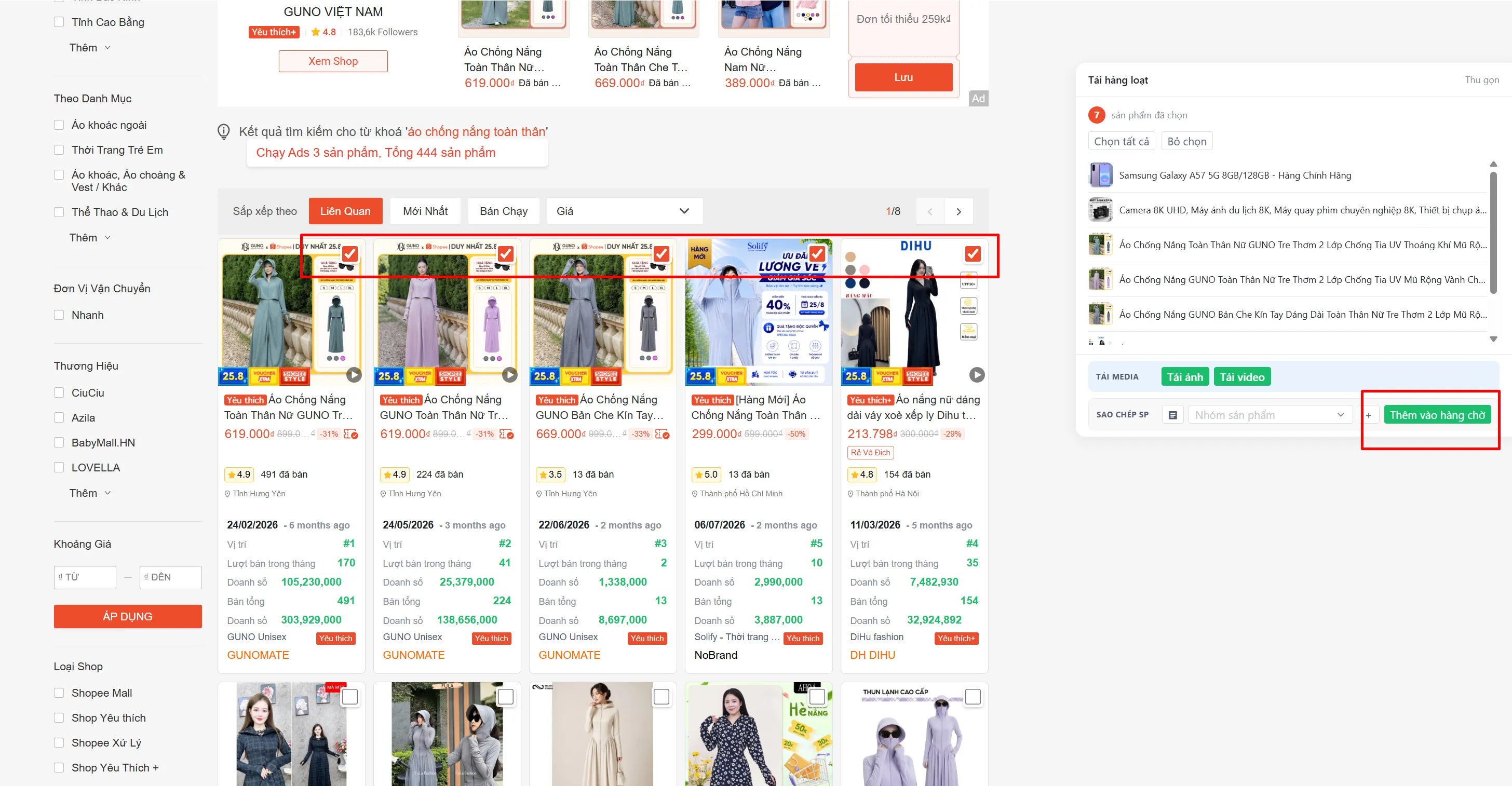Image resolution: width=1512 pixels, height=786 pixels.
Task: Go to next results page arrow
Action: pos(959,211)
